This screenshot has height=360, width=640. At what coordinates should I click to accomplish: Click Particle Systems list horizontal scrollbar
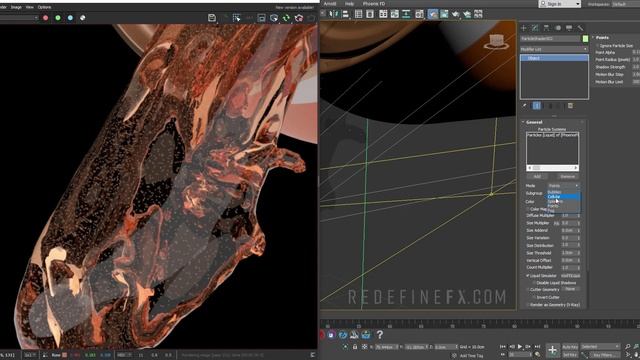pyautogui.click(x=552, y=168)
